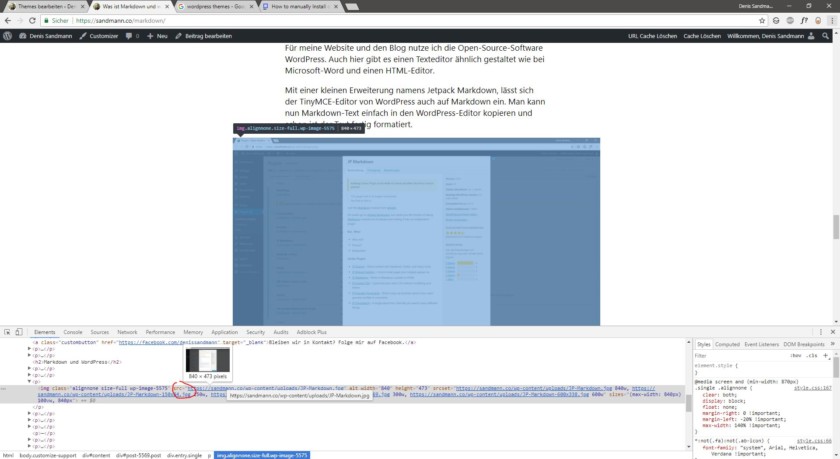Click the Beitrag bearbeiten link

206,36
